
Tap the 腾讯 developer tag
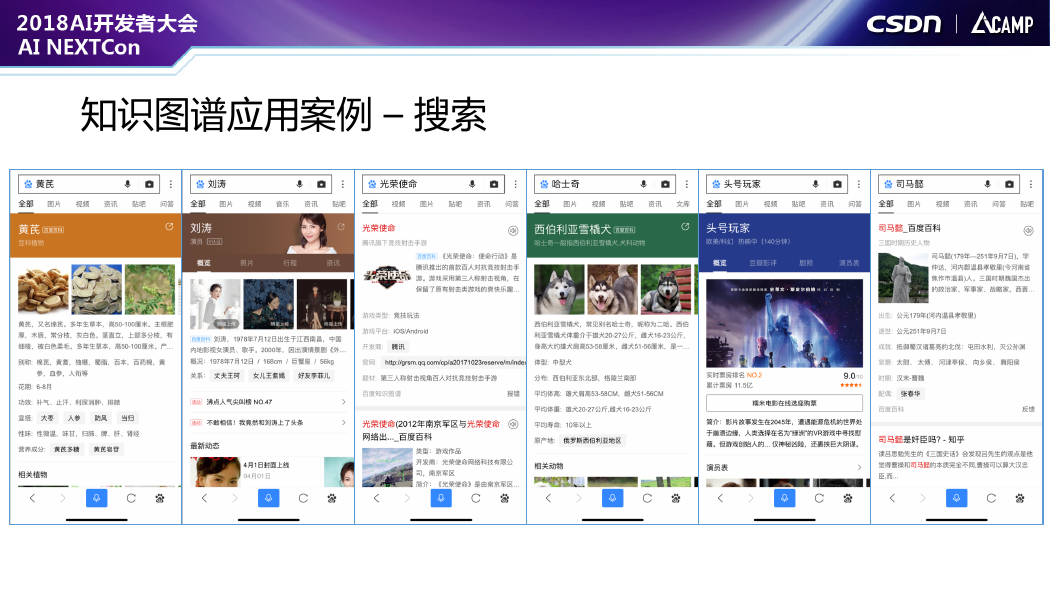point(398,347)
